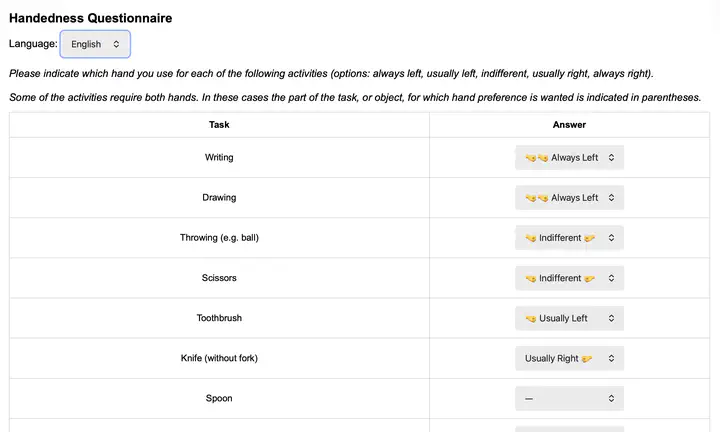Click the "Language:" label text
Viewport: 720px width, 432px height.
click(x=33, y=44)
